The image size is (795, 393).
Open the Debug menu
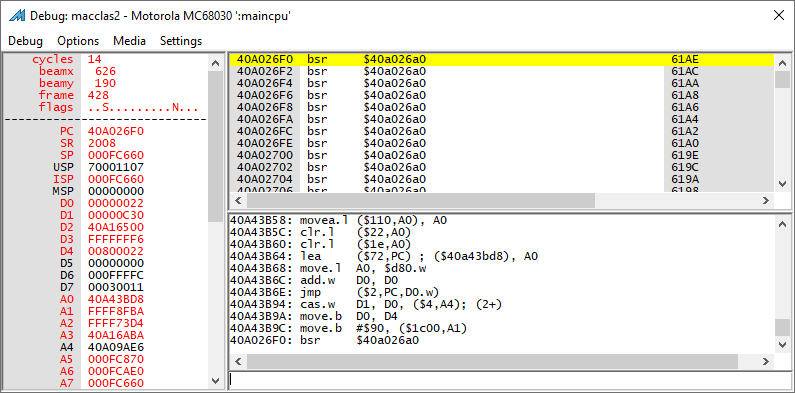coord(25,41)
